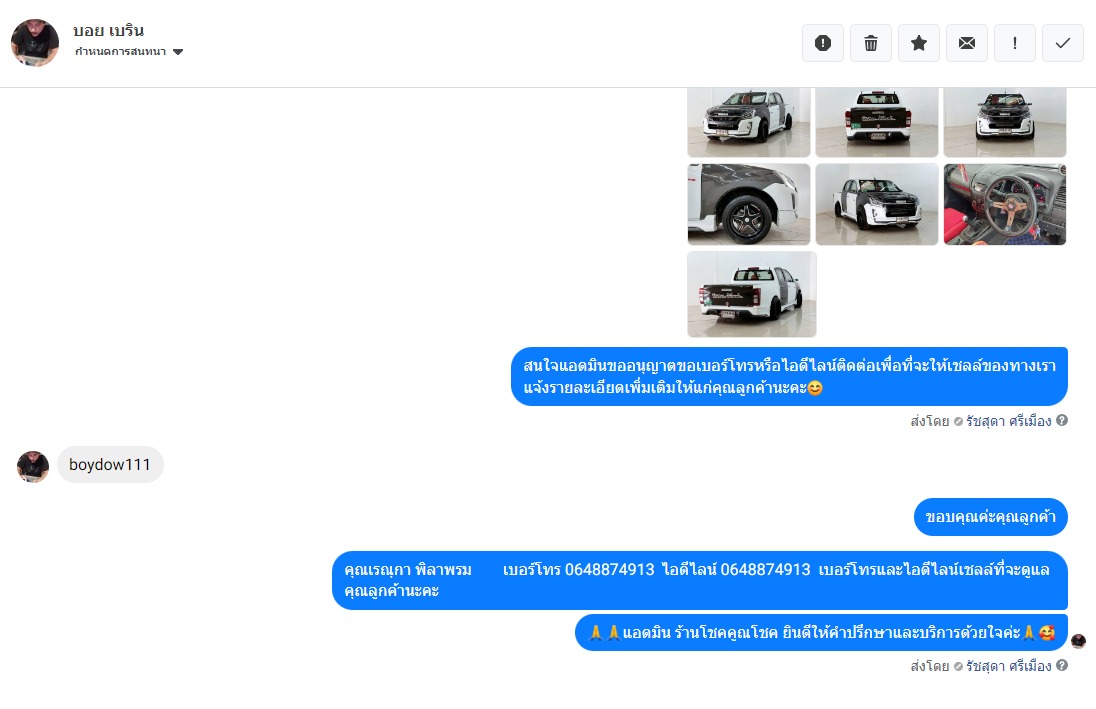Select the boydow111 message bubble
Image resolution: width=1096 pixels, height=709 pixels.
point(110,464)
